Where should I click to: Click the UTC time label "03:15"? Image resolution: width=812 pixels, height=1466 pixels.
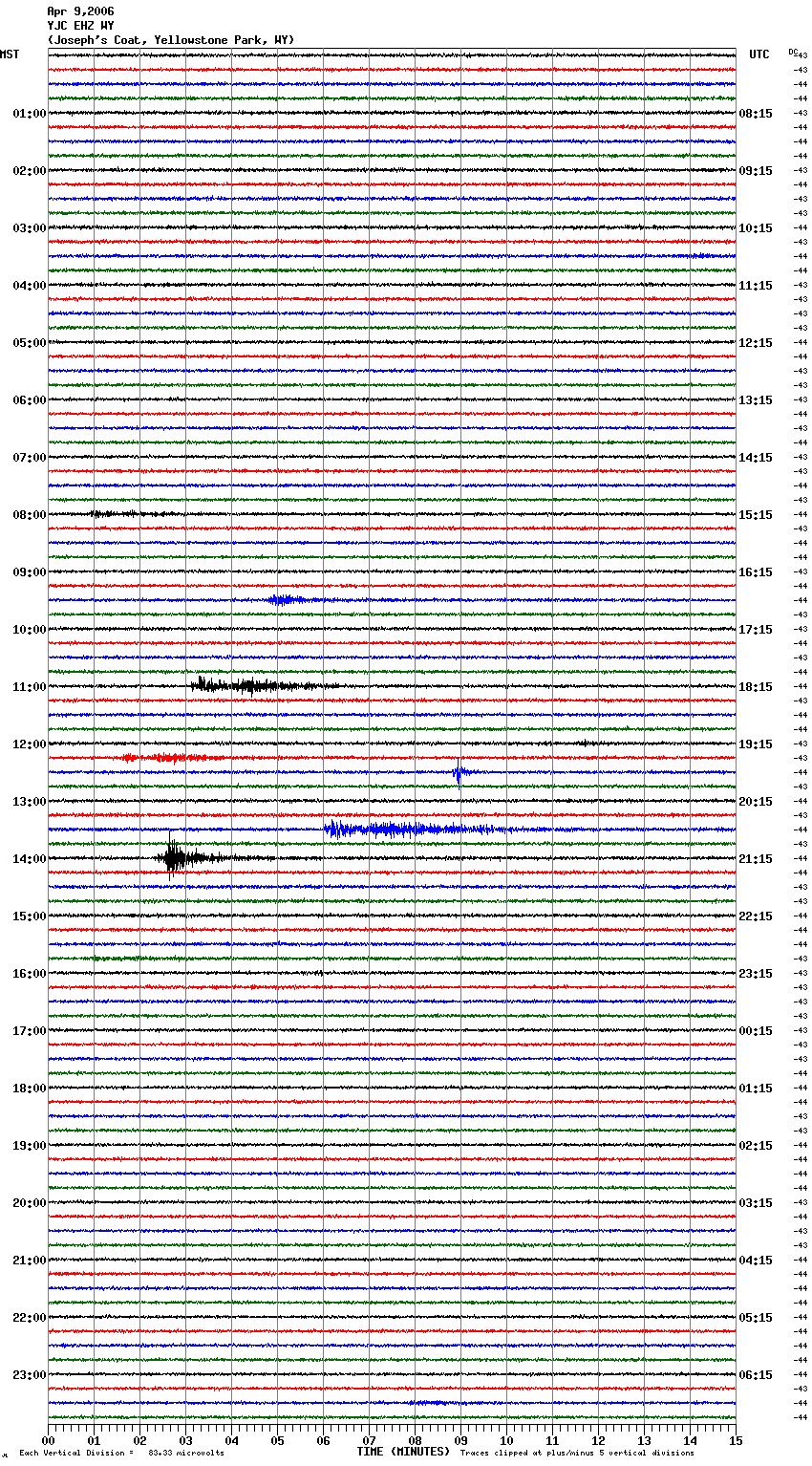point(756,1203)
